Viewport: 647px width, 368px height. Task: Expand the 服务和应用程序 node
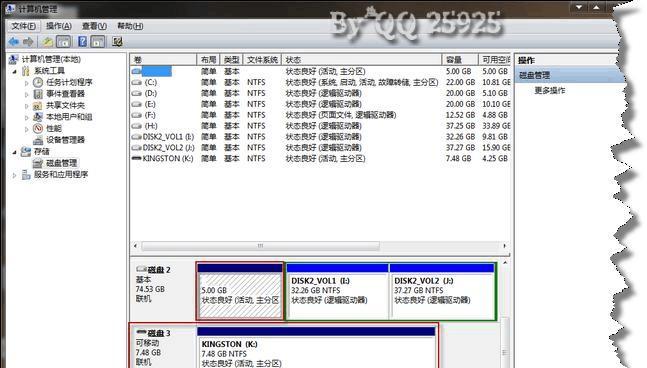[15, 175]
